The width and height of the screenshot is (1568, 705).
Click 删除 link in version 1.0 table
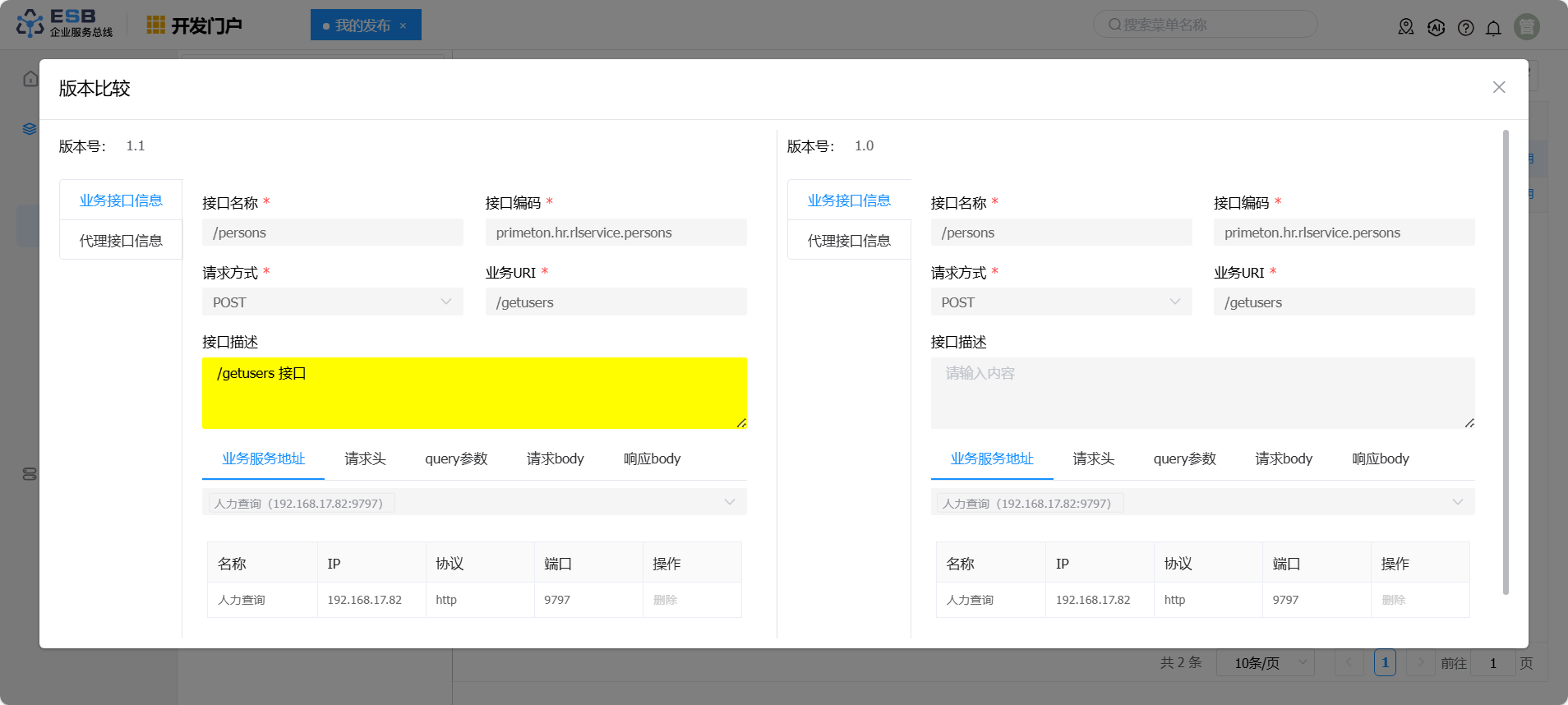coord(1393,600)
